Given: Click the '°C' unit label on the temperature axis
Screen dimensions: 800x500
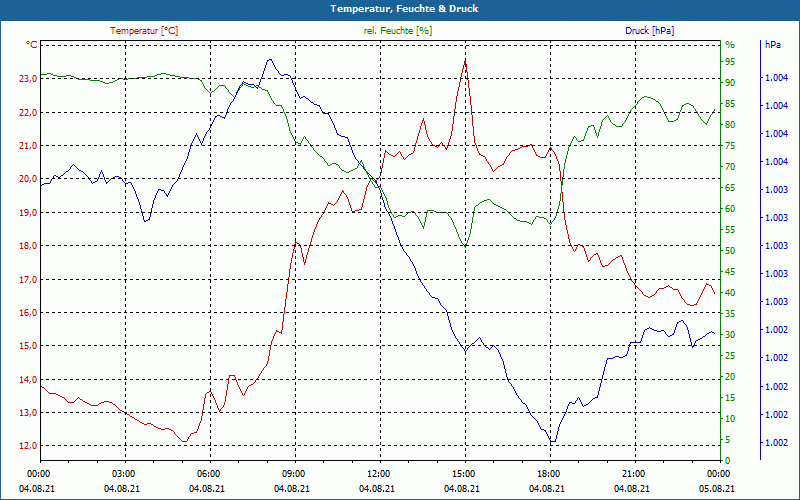Looking at the screenshot, I should click(x=32, y=45).
